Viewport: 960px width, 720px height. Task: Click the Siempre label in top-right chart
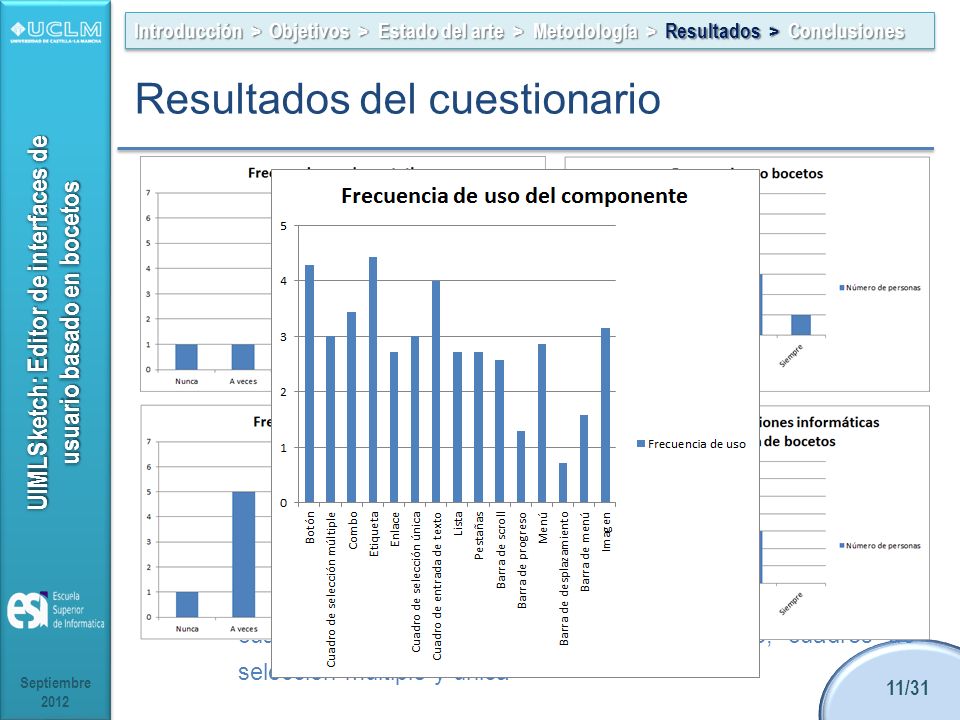coord(791,356)
